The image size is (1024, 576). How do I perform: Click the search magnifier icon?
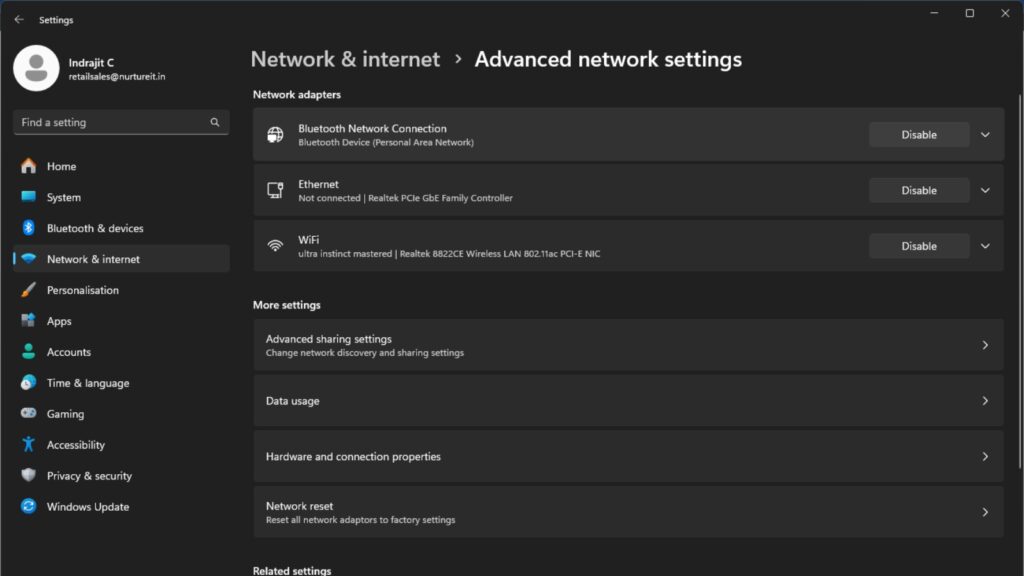click(x=215, y=122)
